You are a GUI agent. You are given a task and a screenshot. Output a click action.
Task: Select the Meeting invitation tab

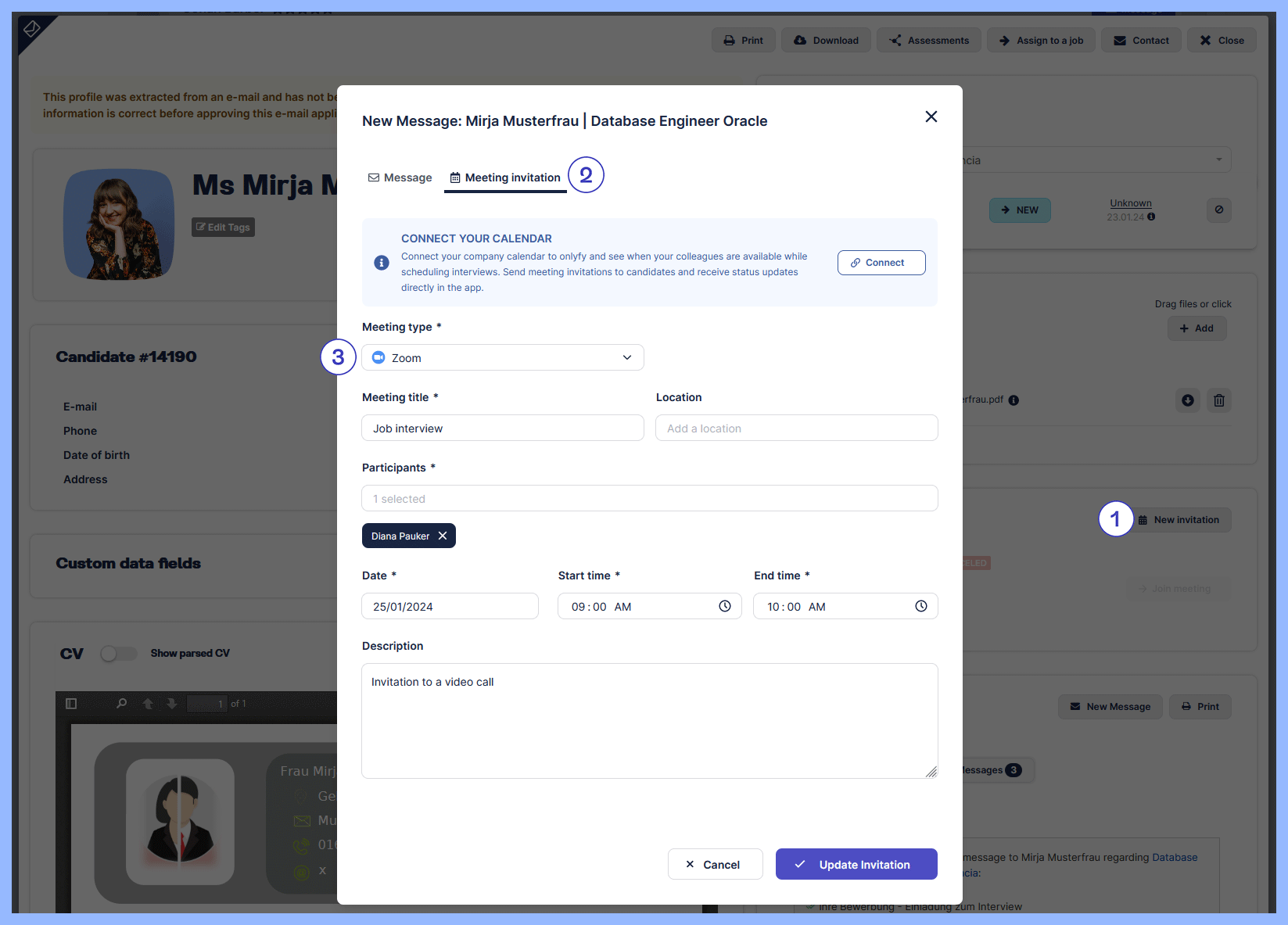(x=505, y=177)
